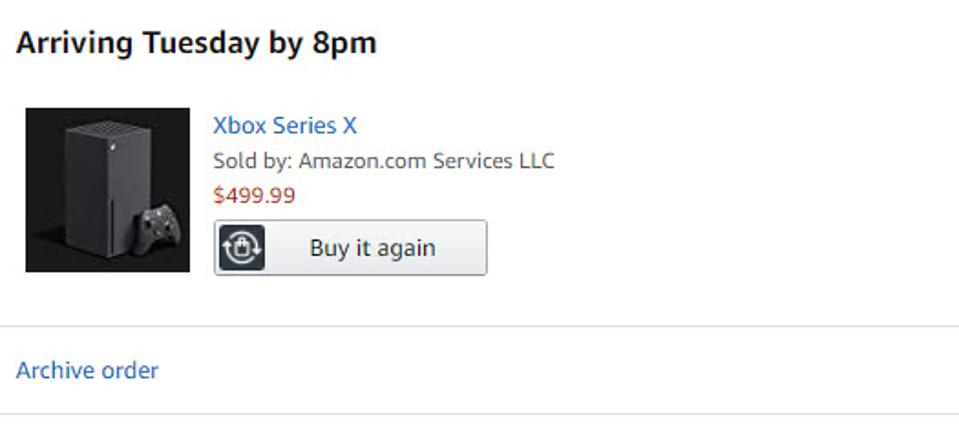Click the $499.99 price

tap(254, 195)
